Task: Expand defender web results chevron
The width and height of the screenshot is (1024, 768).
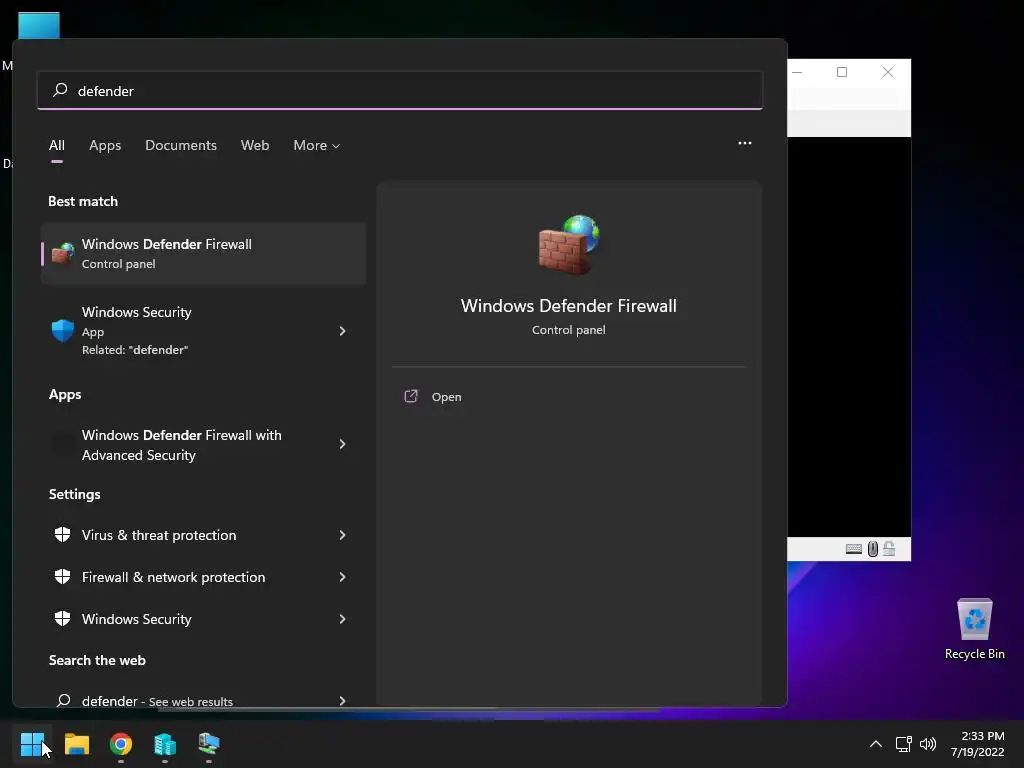Action: (342, 701)
